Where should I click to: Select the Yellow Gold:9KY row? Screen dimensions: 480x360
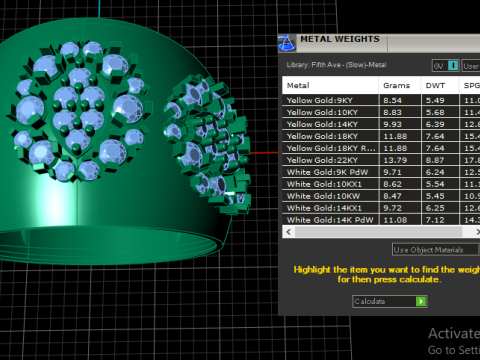click(381, 100)
